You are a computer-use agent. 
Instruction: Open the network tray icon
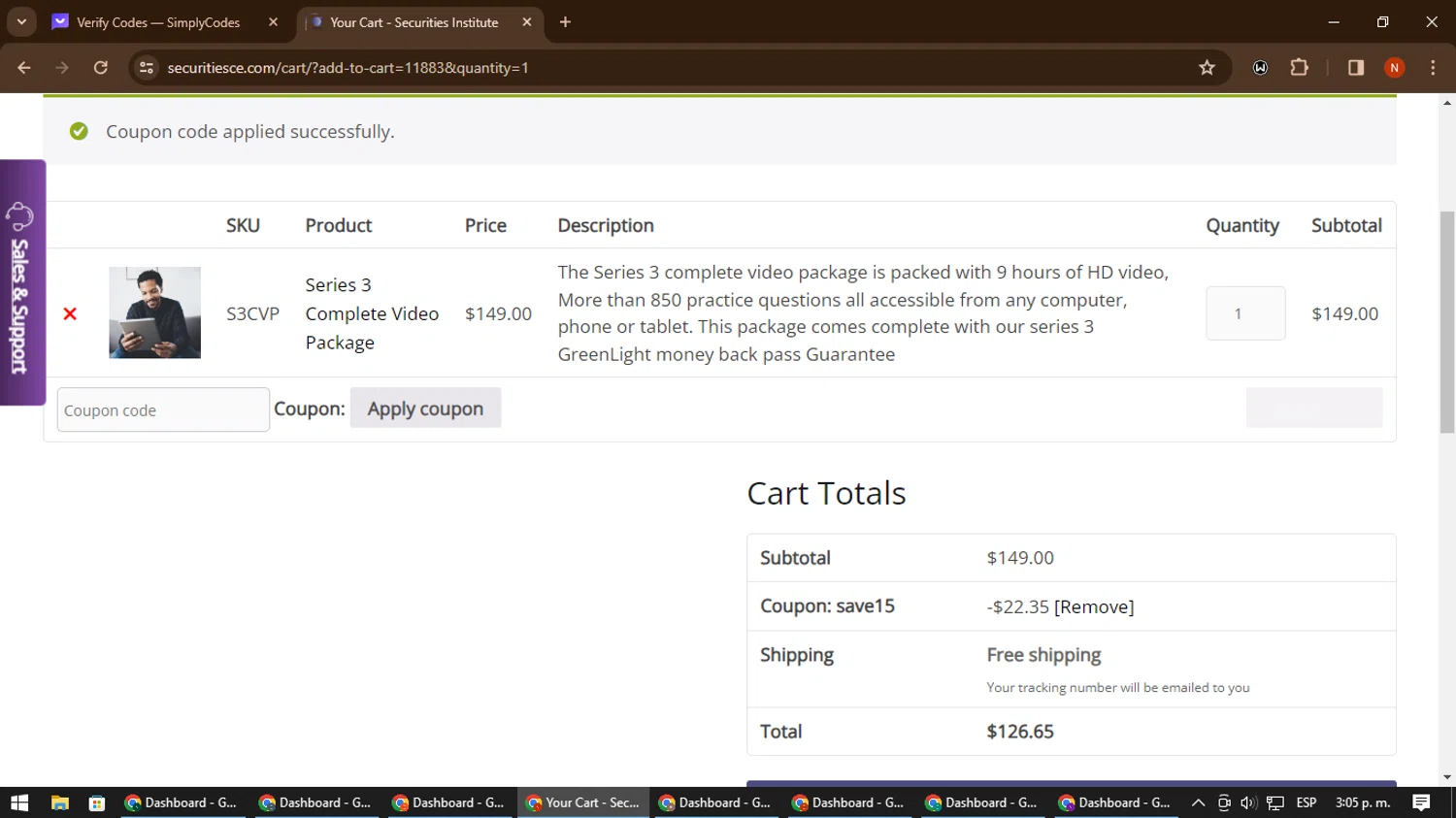pos(1274,802)
